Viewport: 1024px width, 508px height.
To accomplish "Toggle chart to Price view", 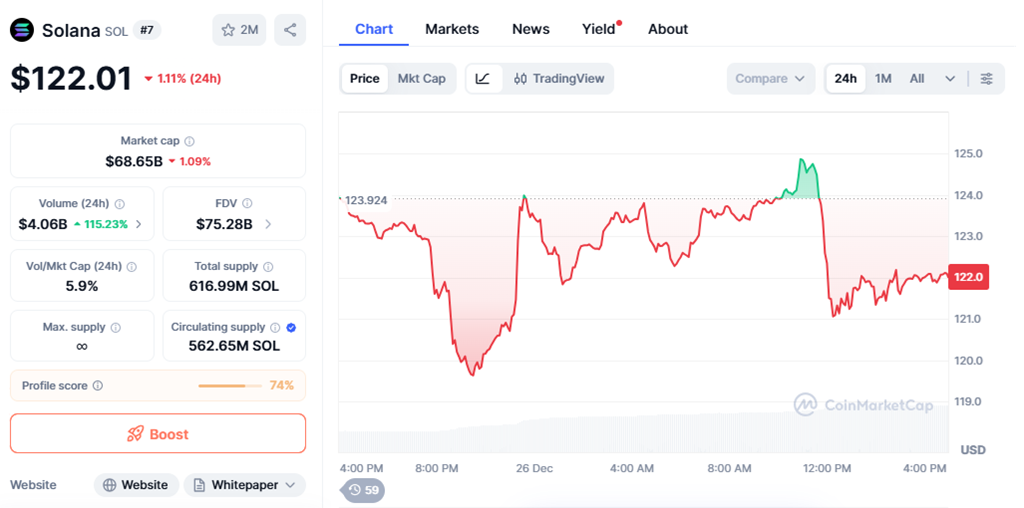I will pyautogui.click(x=364, y=79).
